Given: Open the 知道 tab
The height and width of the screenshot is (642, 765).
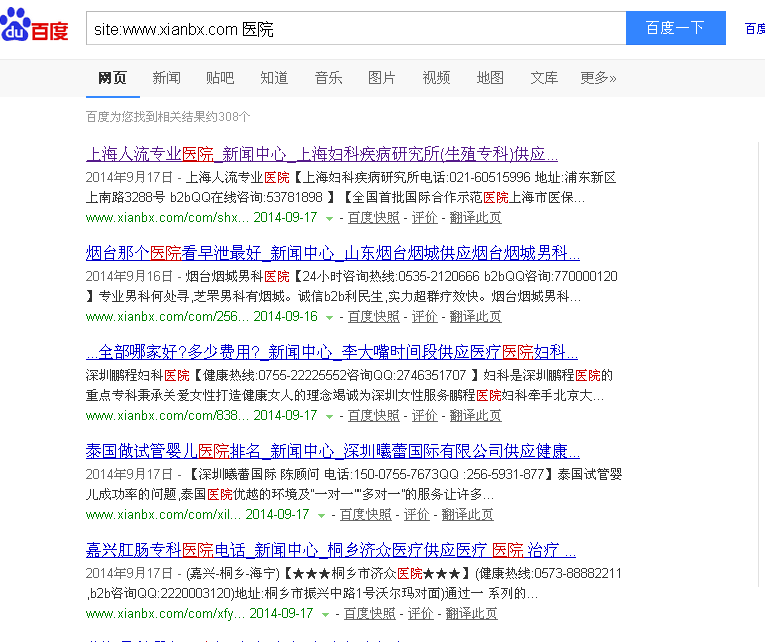Looking at the screenshot, I should click(274, 78).
